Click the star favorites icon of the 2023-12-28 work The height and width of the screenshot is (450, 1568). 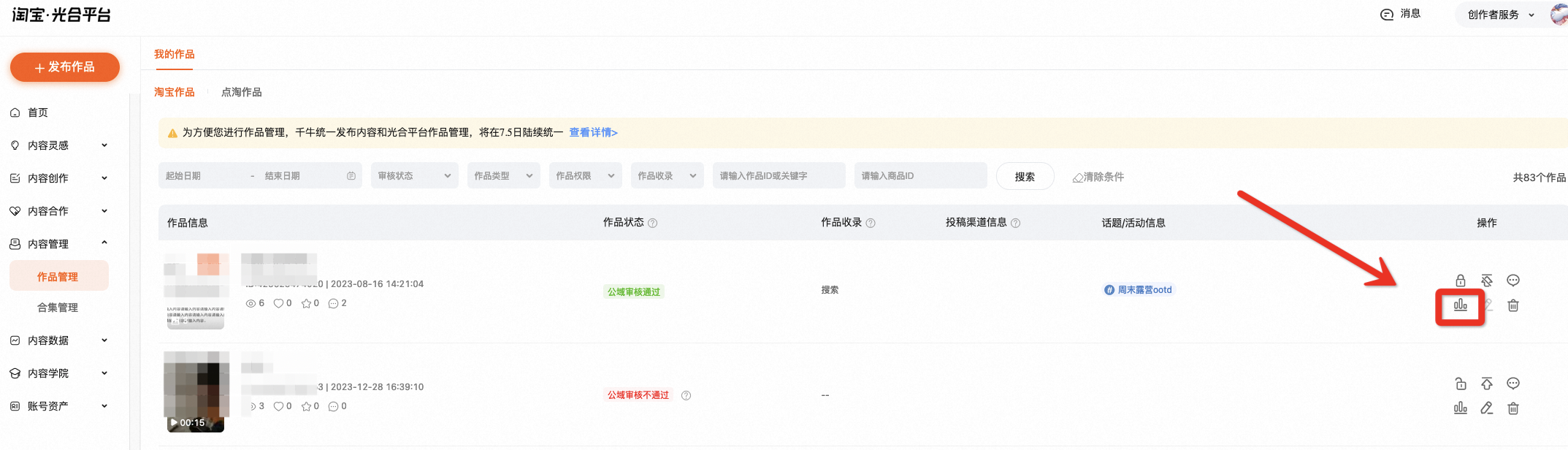click(x=306, y=406)
